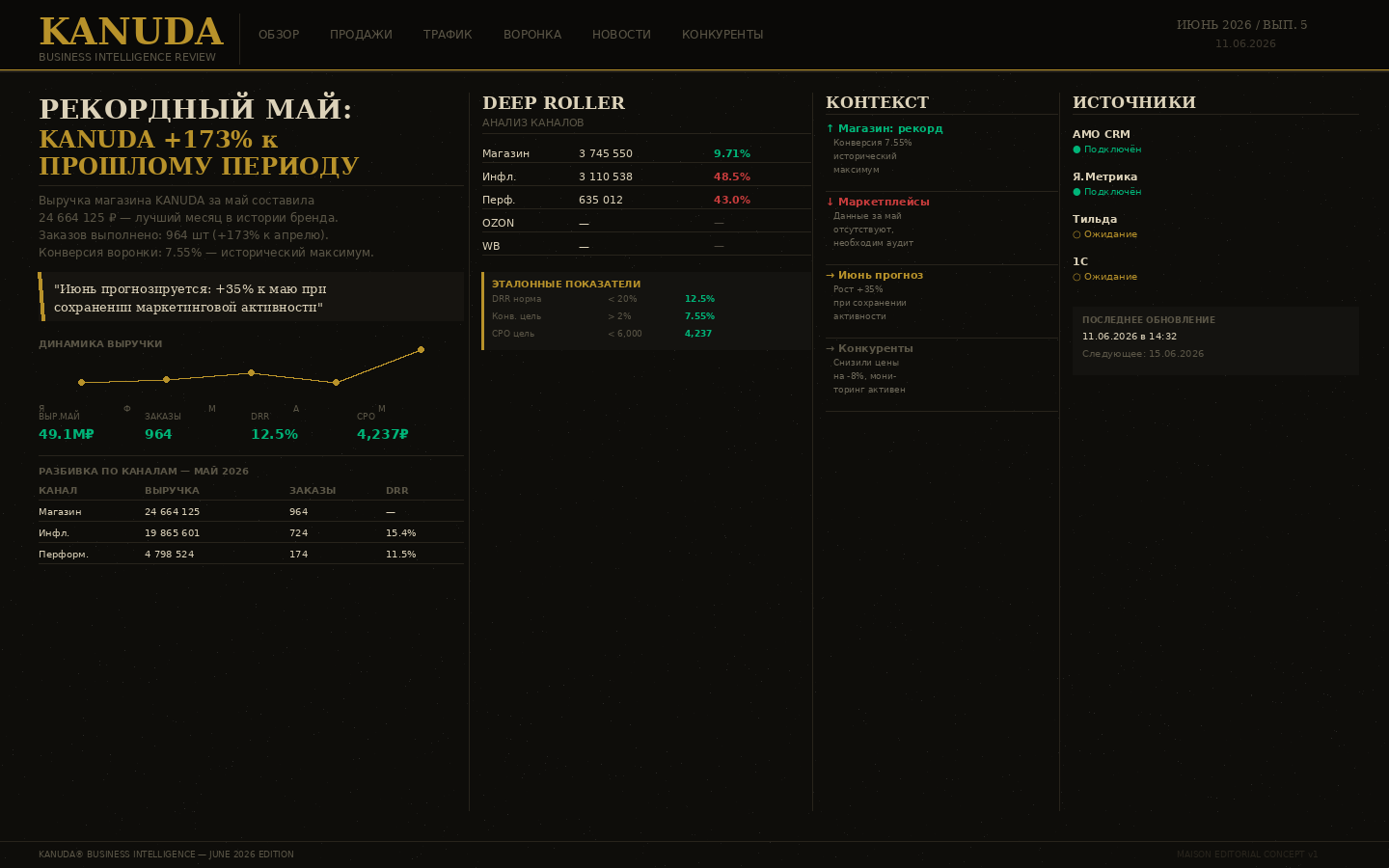Screen dimensions: 1389x868
Task: Click the quote block about the June forecast
Action: click(251, 296)
